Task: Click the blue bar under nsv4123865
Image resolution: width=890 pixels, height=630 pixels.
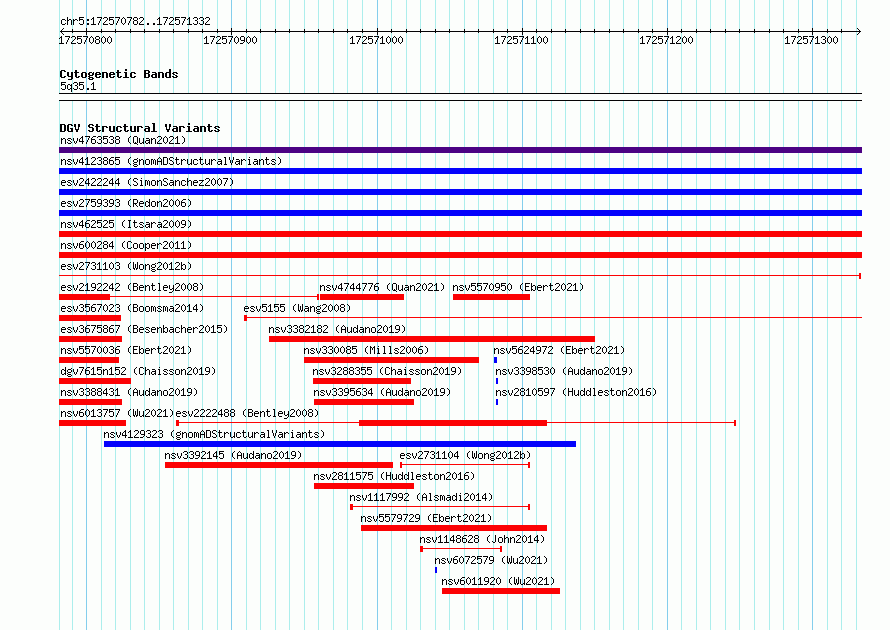Action: coord(460,171)
